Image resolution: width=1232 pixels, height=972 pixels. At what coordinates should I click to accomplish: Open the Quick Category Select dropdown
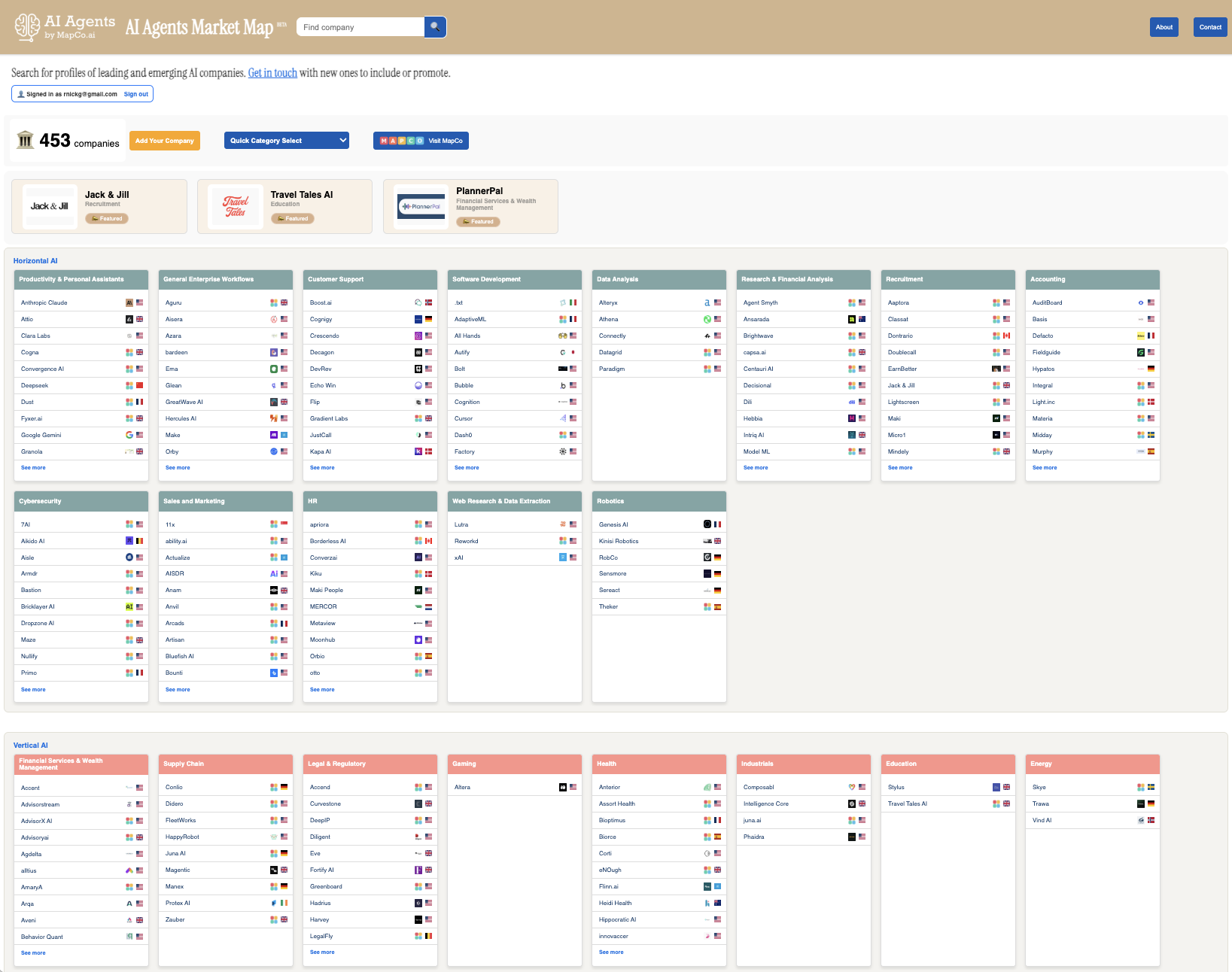click(286, 141)
